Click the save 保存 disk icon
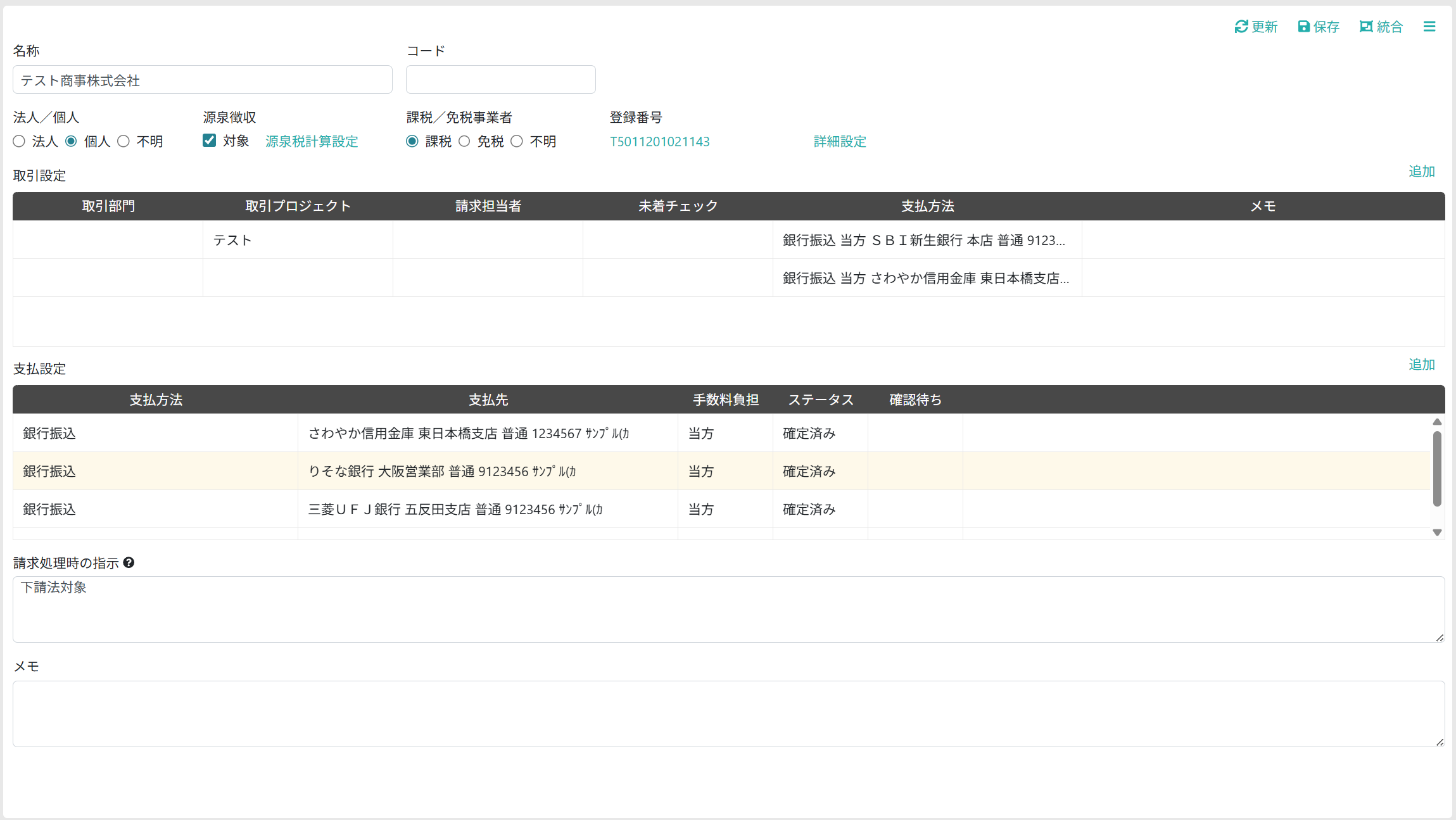1456x820 pixels. coord(1303,27)
